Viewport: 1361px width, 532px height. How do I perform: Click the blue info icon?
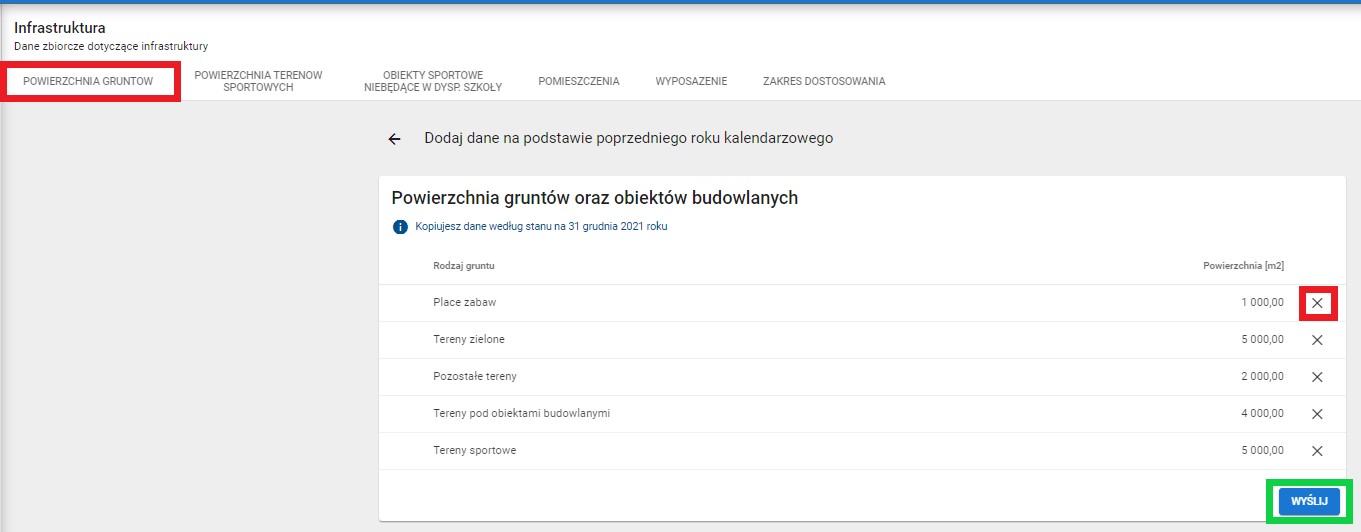(x=400, y=227)
